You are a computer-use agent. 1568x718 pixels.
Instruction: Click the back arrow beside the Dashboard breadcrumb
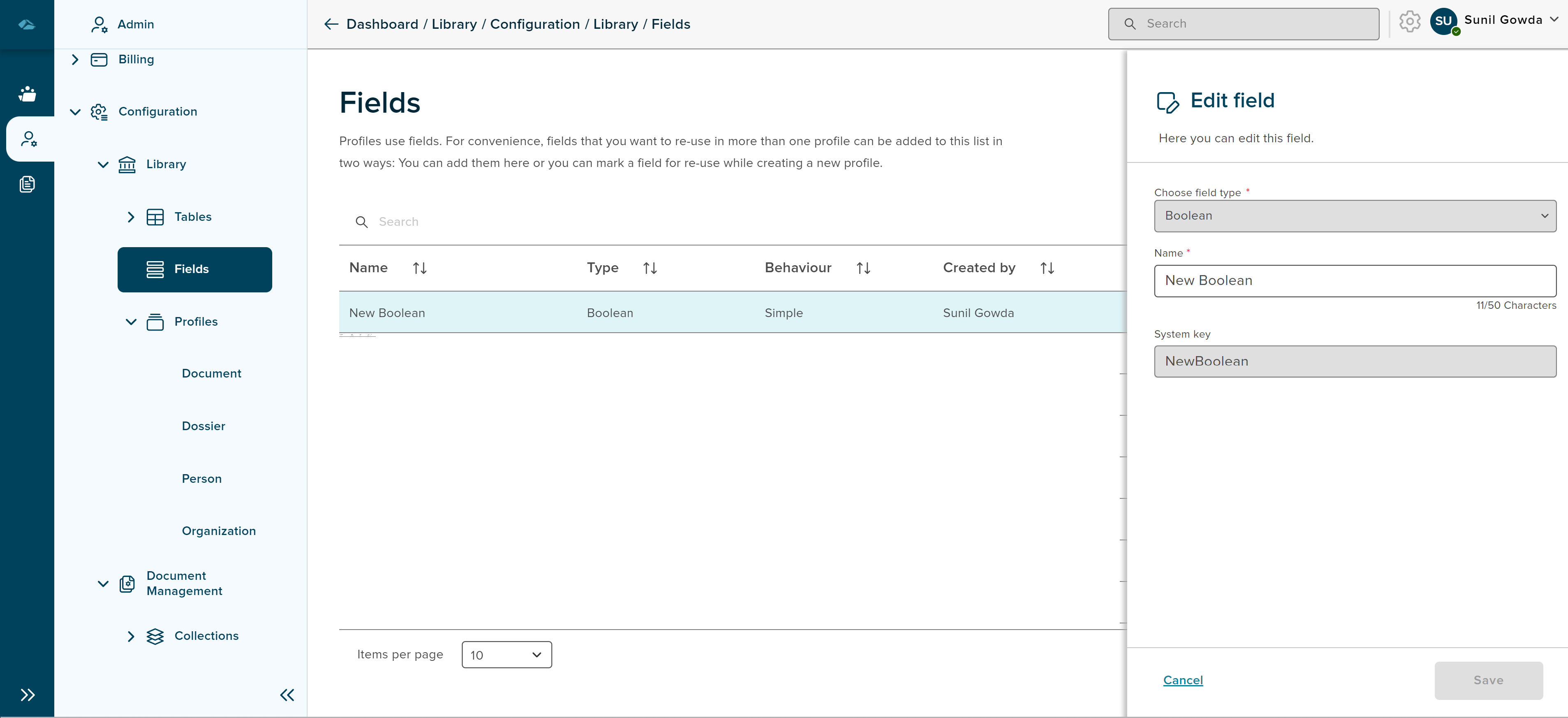(x=331, y=24)
